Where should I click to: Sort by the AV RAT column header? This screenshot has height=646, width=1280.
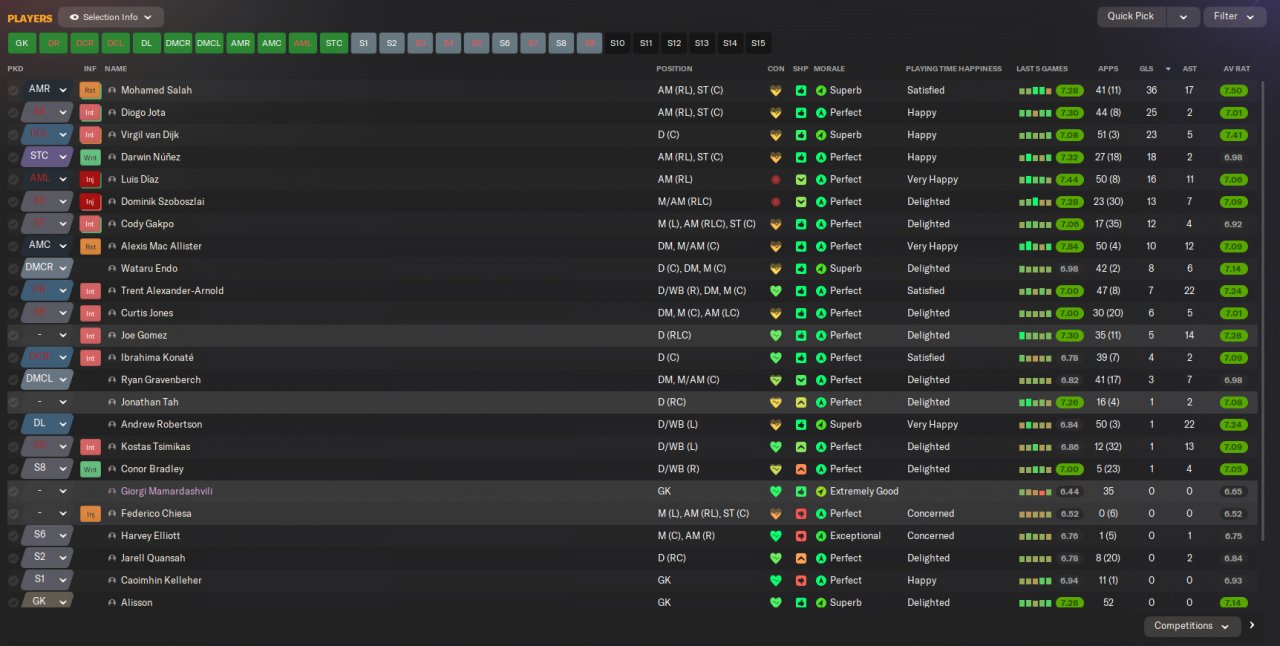click(1237, 69)
